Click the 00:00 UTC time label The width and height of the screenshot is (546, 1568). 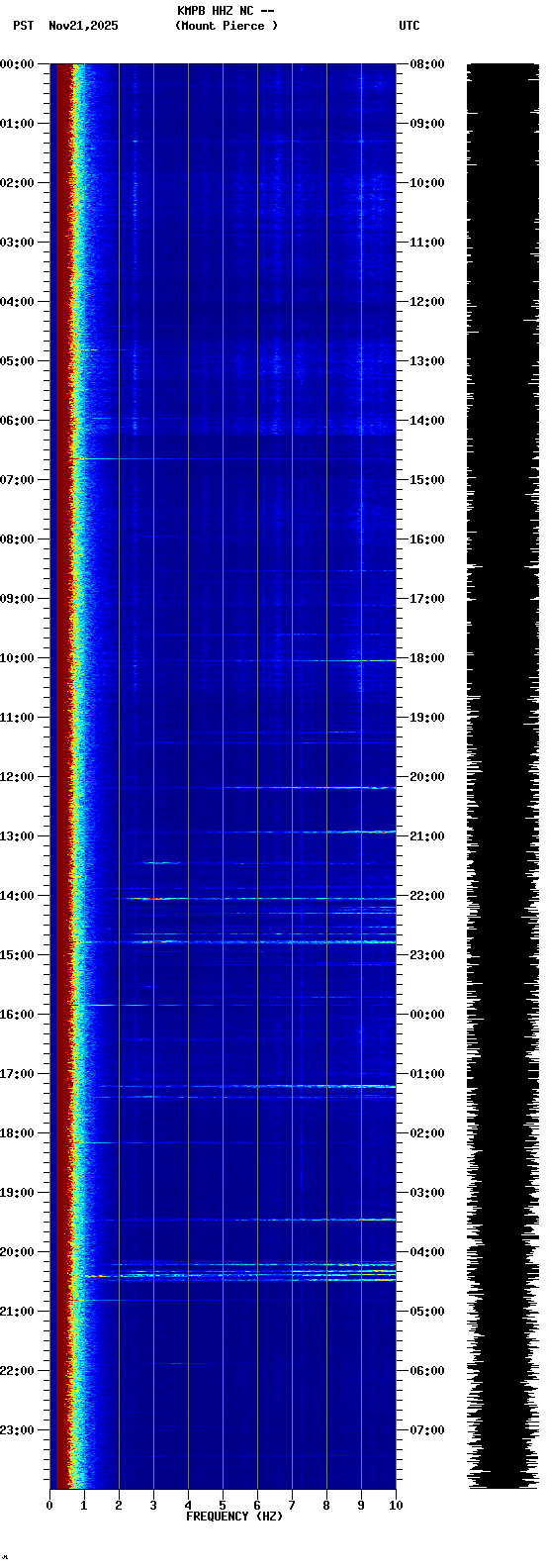[427, 1015]
